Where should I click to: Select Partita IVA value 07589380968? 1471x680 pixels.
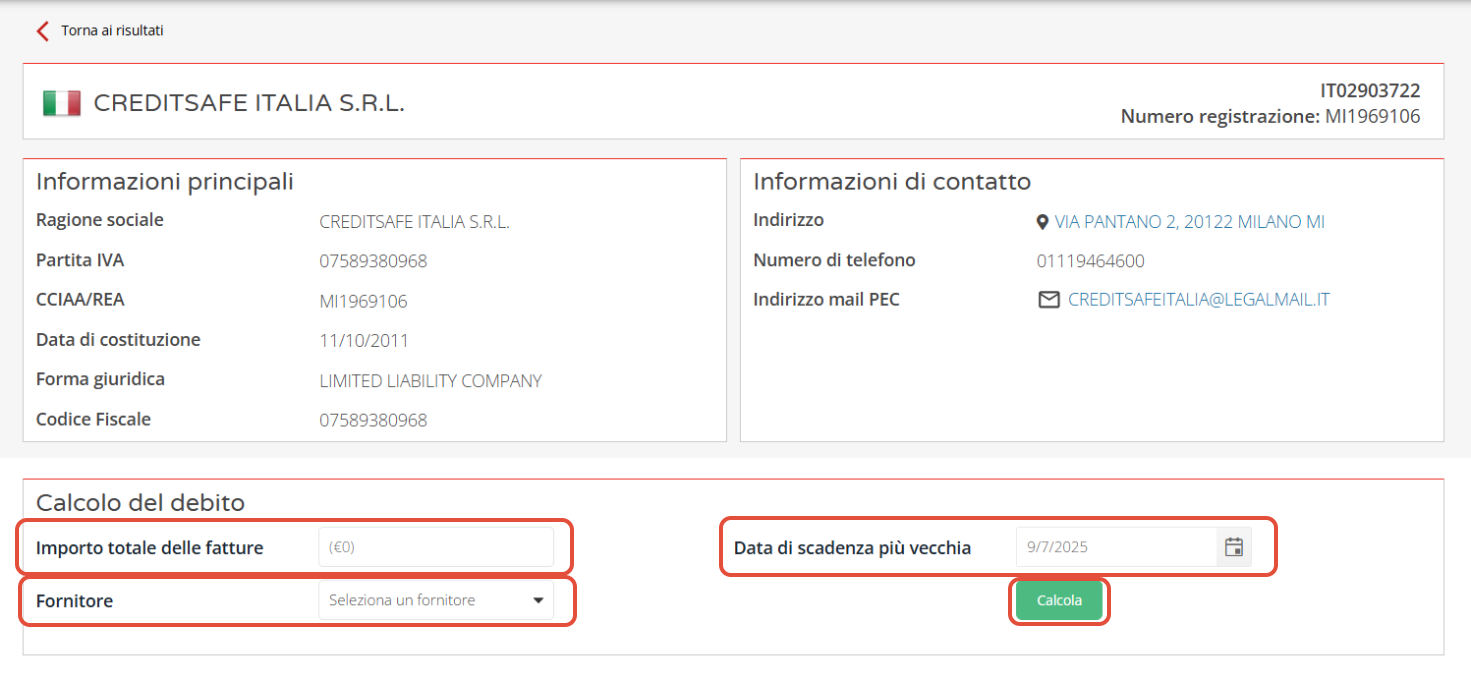(x=373, y=261)
